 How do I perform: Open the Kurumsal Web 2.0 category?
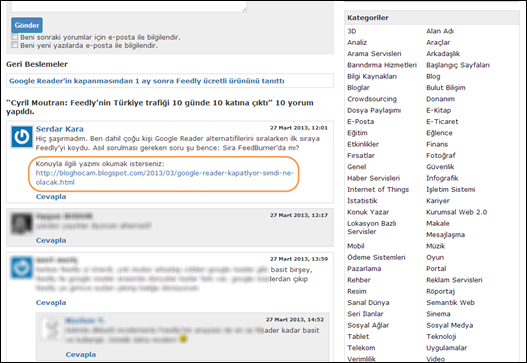pyautogui.click(x=456, y=212)
